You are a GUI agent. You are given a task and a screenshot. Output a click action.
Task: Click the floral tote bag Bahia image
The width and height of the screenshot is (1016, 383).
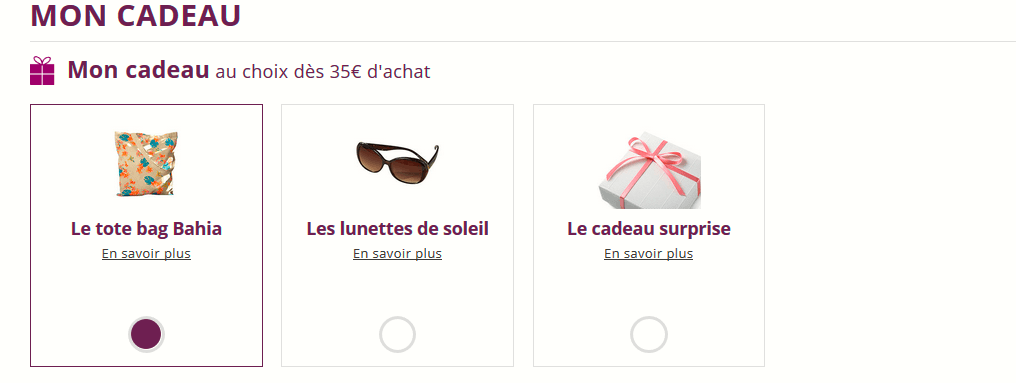[146, 163]
